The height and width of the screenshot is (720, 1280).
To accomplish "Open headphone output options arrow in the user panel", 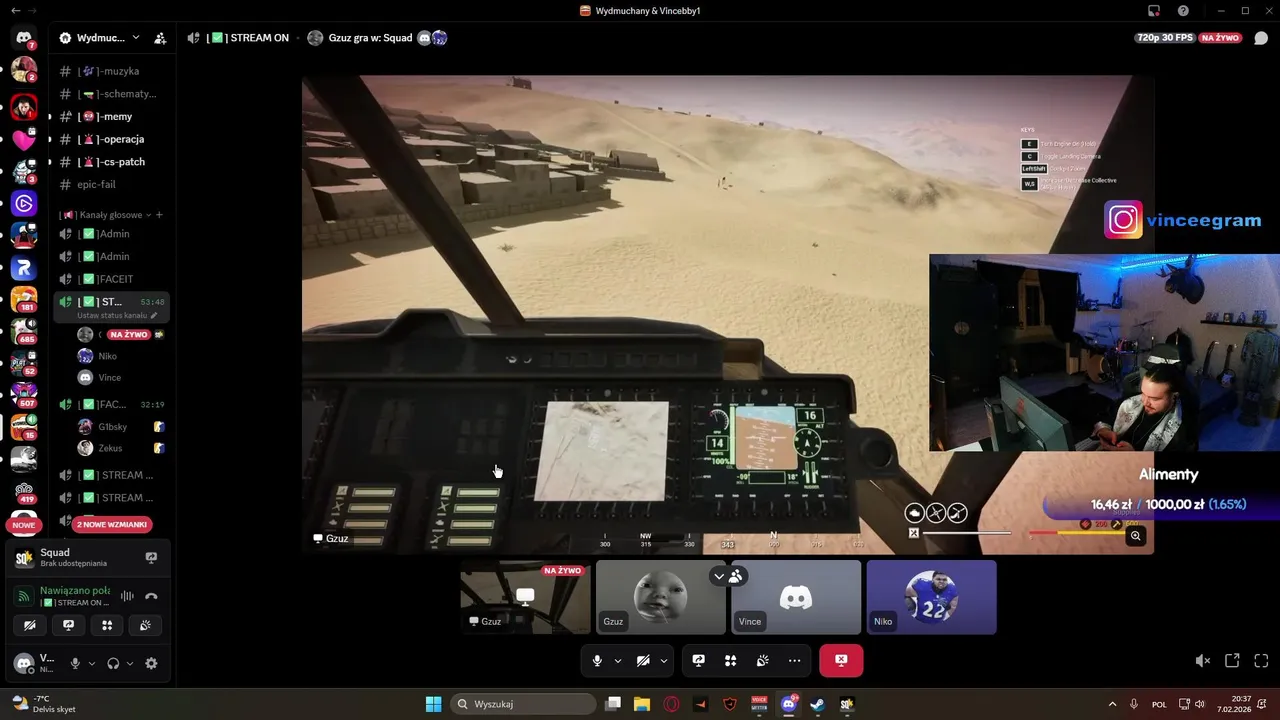I will 130,663.
